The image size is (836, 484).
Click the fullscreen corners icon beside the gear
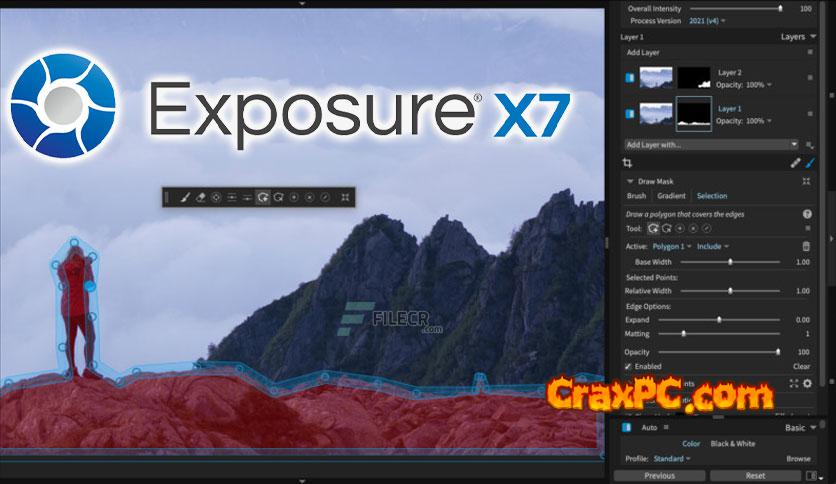(x=794, y=383)
